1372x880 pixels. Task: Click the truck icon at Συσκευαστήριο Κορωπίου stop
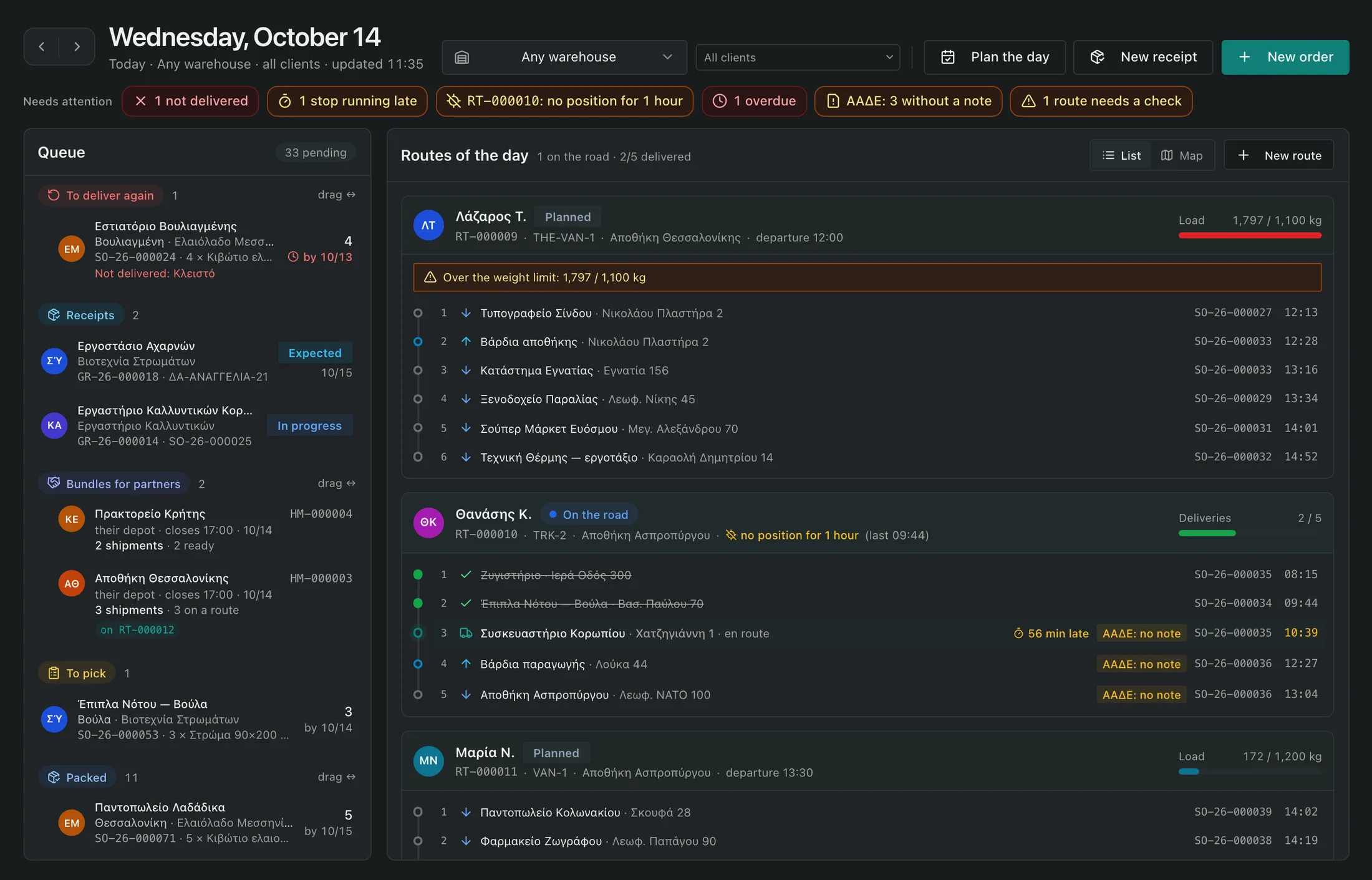point(466,633)
